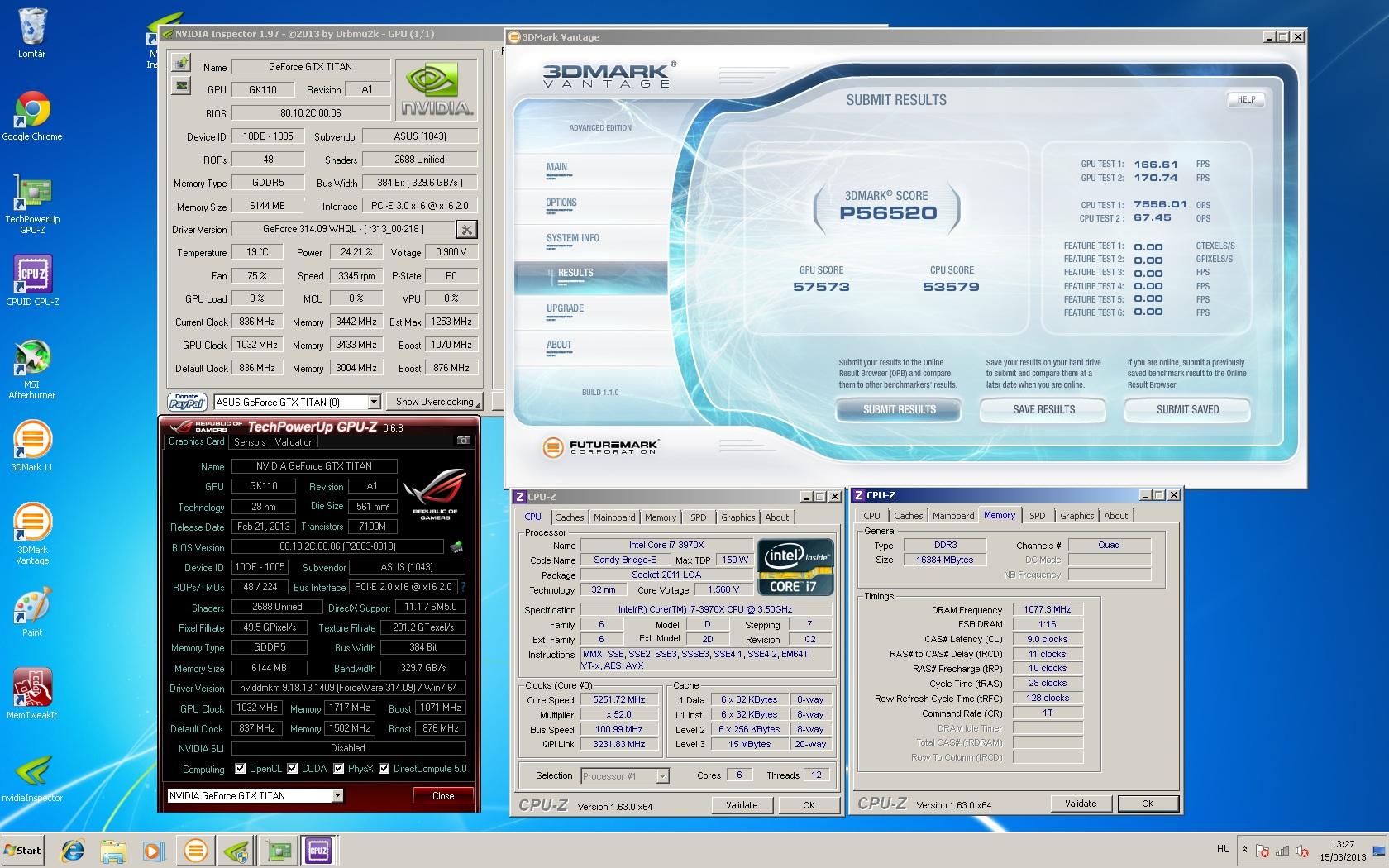Image resolution: width=1389 pixels, height=868 pixels.
Task: Click the PayPal Donate button in NVIDIA Inspector
Action: pyautogui.click(x=188, y=402)
